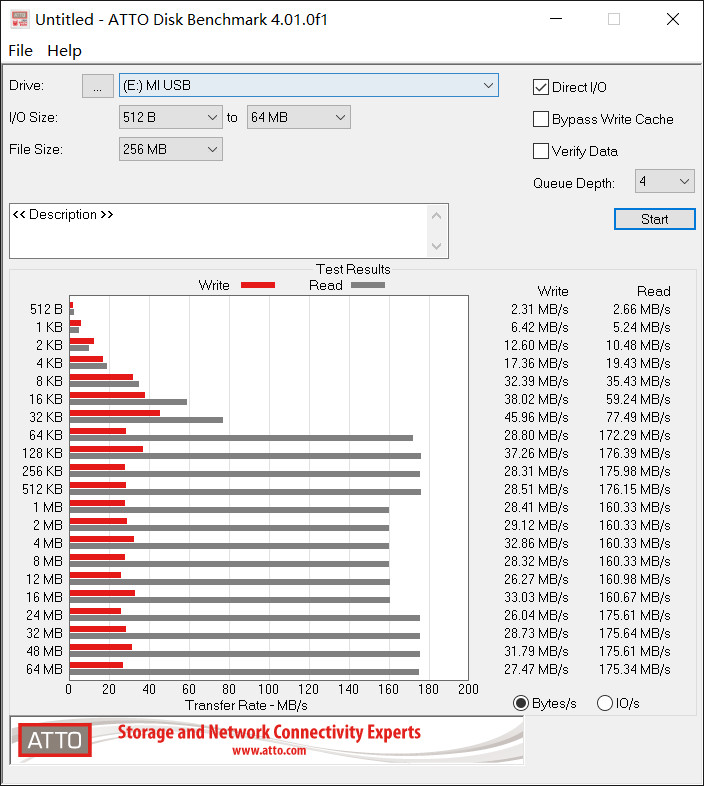Click the 176.39 MB/s read value
This screenshot has height=786, width=704.
(634, 453)
